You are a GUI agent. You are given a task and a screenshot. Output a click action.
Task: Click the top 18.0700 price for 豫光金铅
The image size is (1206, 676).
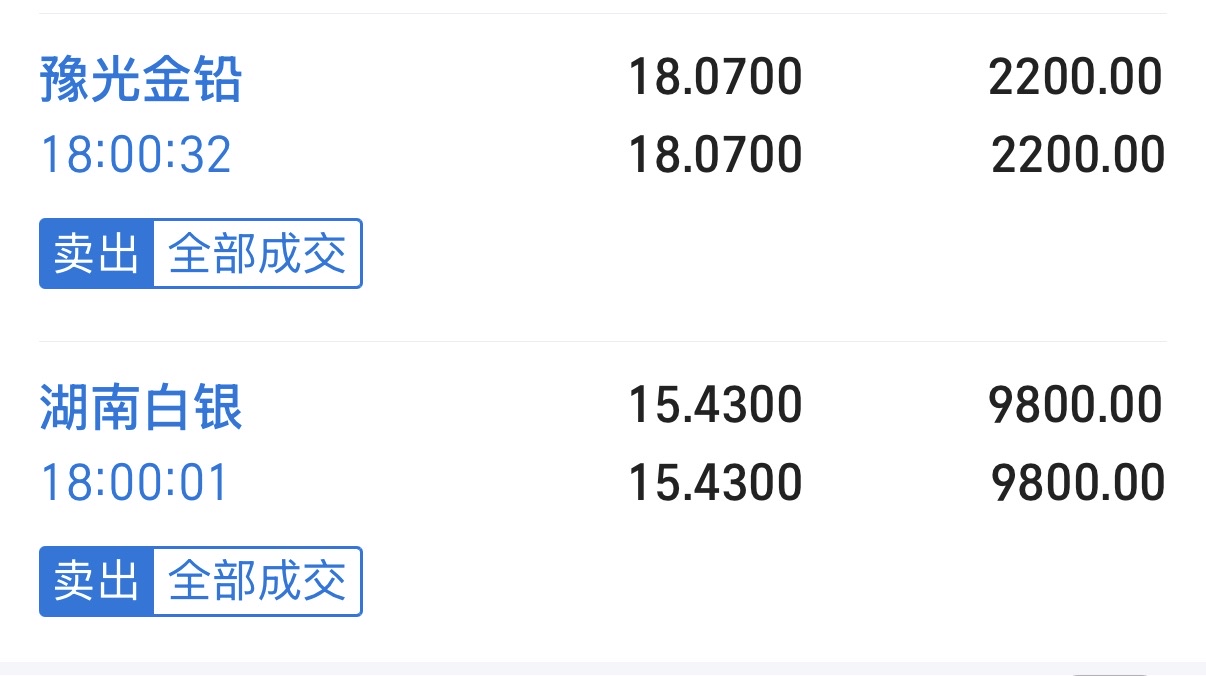tap(715, 78)
